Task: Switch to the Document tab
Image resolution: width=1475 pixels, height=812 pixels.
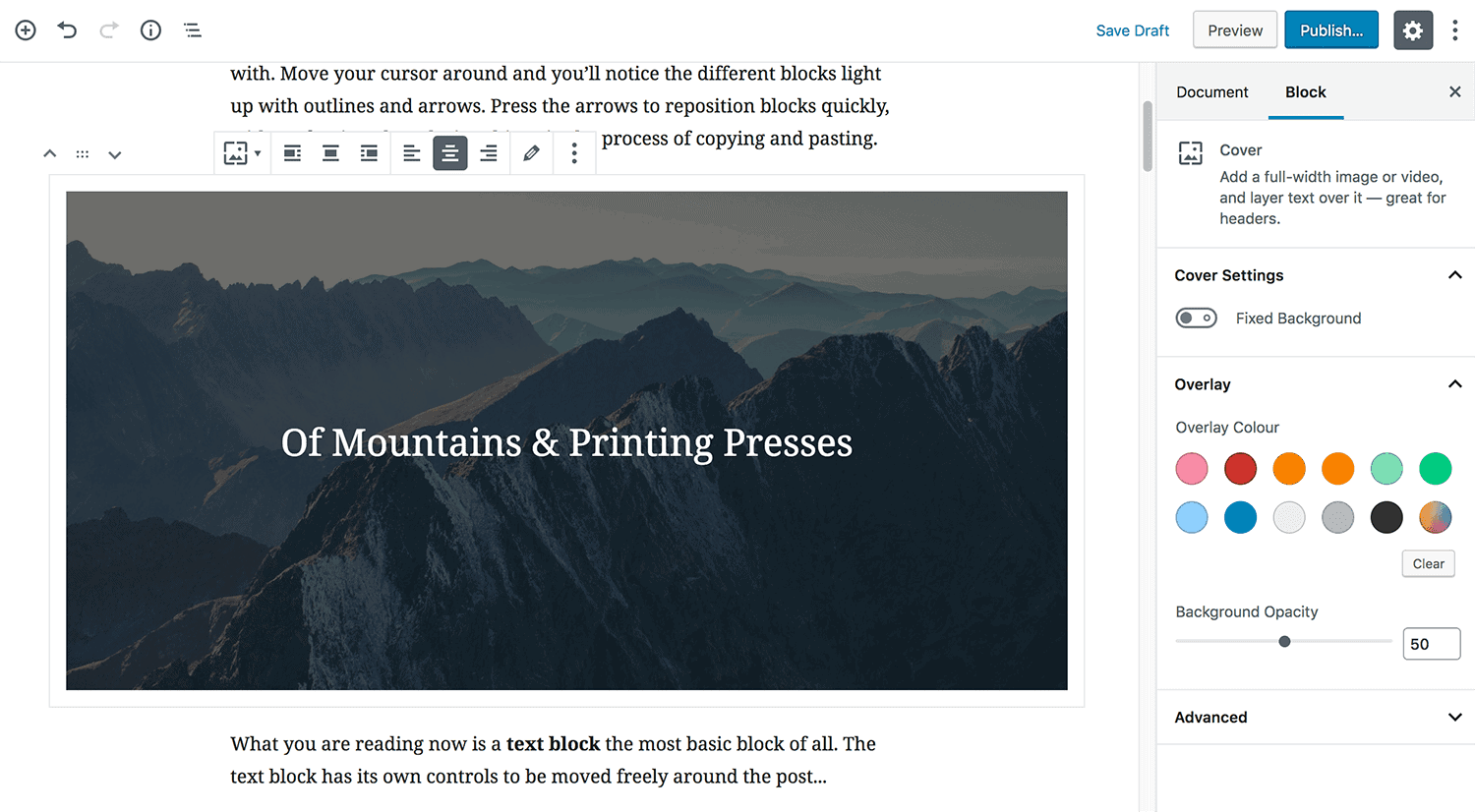Action: coord(1211,92)
